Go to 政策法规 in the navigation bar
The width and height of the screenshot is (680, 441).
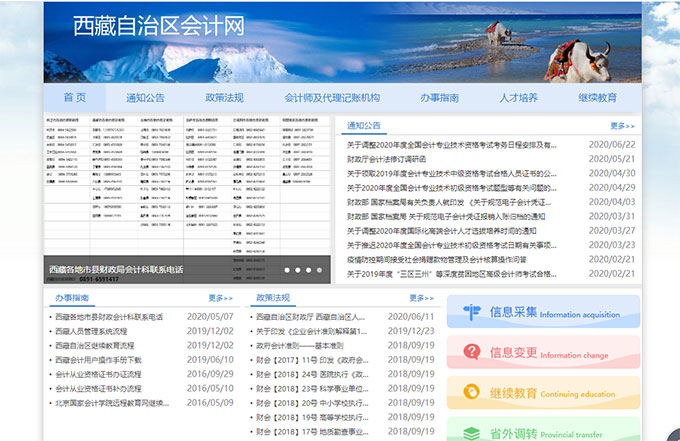tap(224, 98)
